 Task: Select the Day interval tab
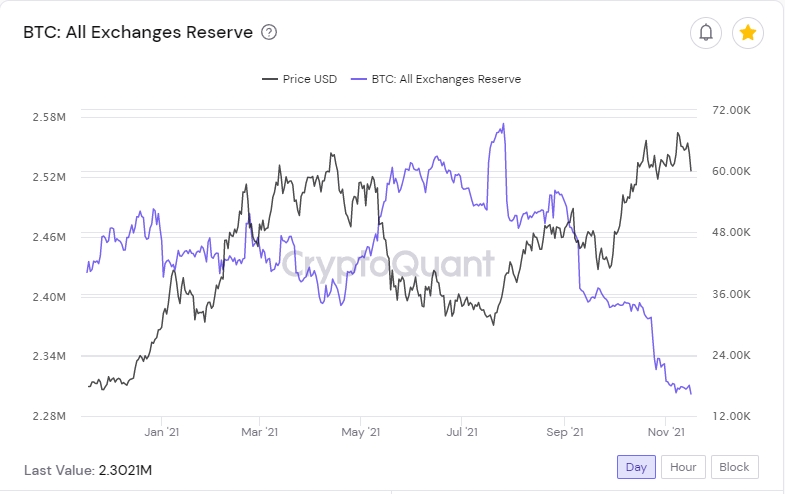pyautogui.click(x=636, y=467)
